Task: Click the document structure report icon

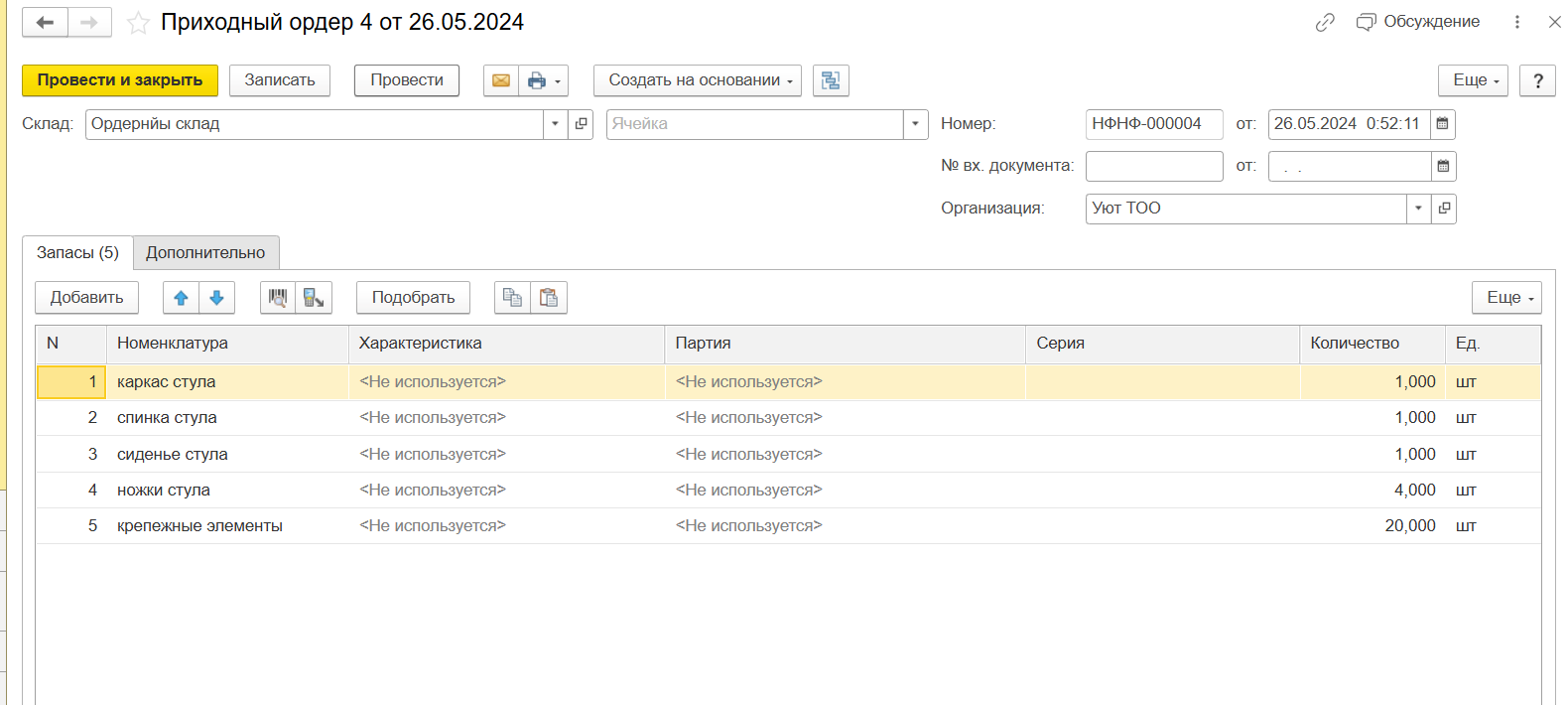Action: coord(831,80)
